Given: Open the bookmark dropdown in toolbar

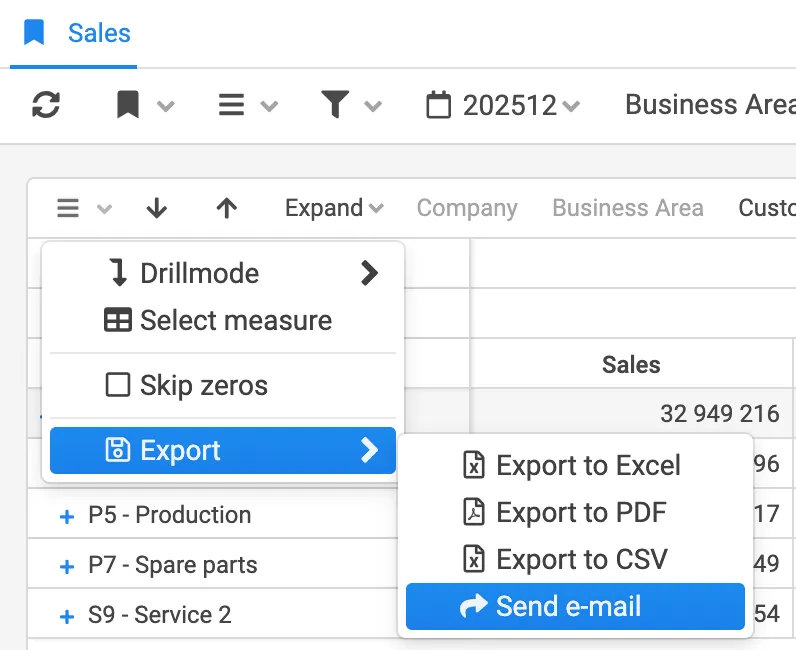Looking at the screenshot, I should click(143, 105).
